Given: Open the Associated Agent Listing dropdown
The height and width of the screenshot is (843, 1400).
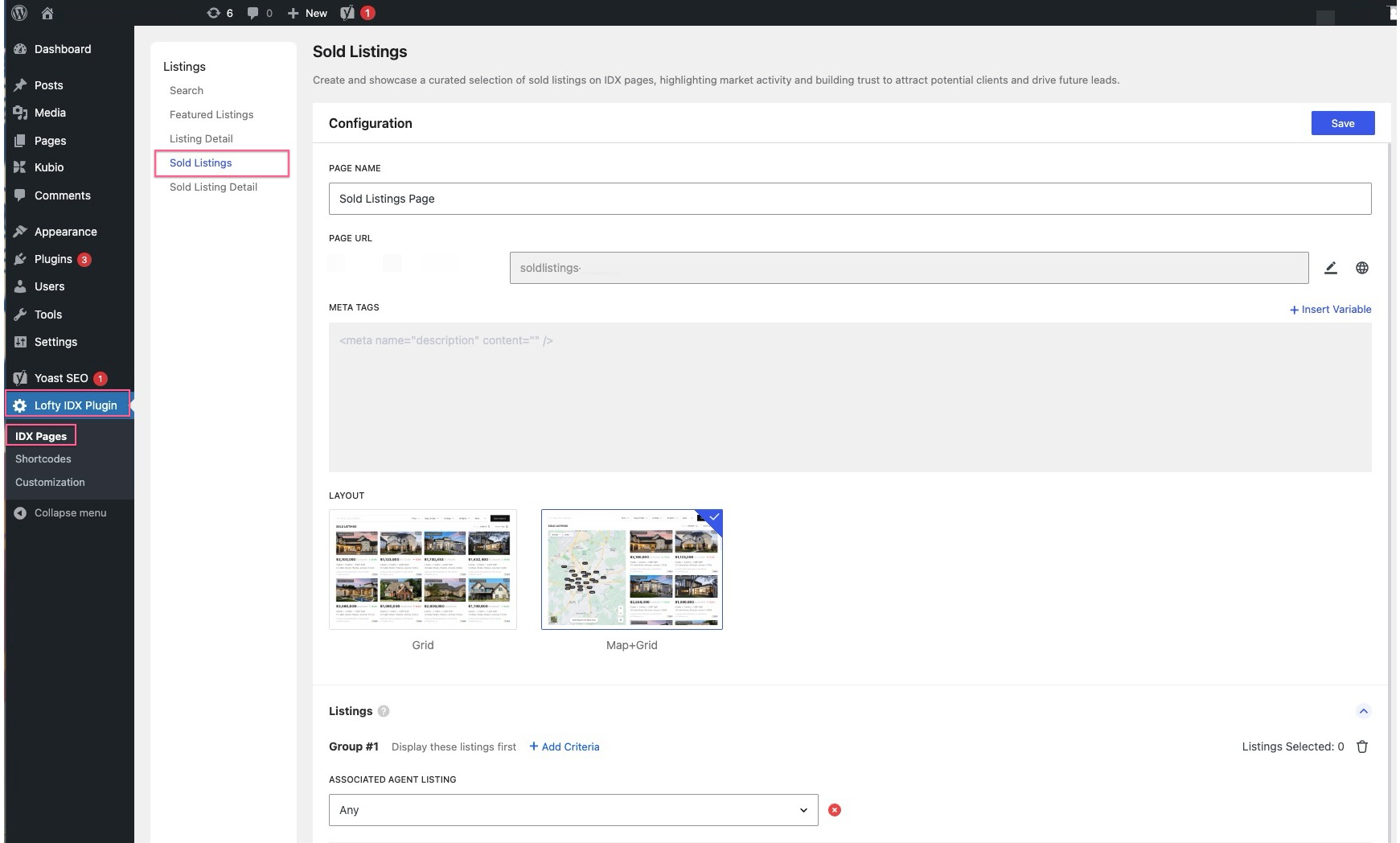Looking at the screenshot, I should [573, 810].
